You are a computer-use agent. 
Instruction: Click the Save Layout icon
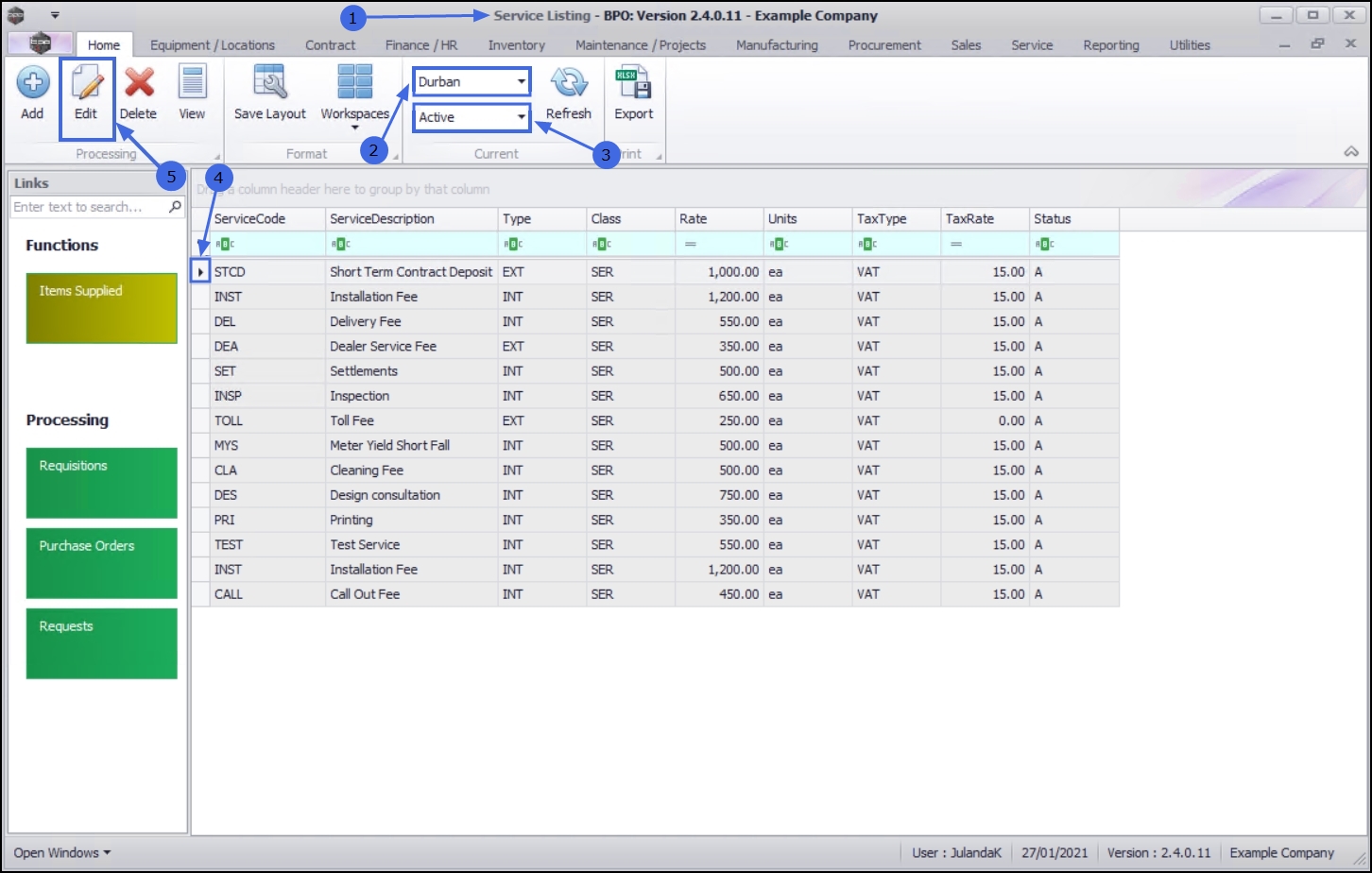point(270,83)
